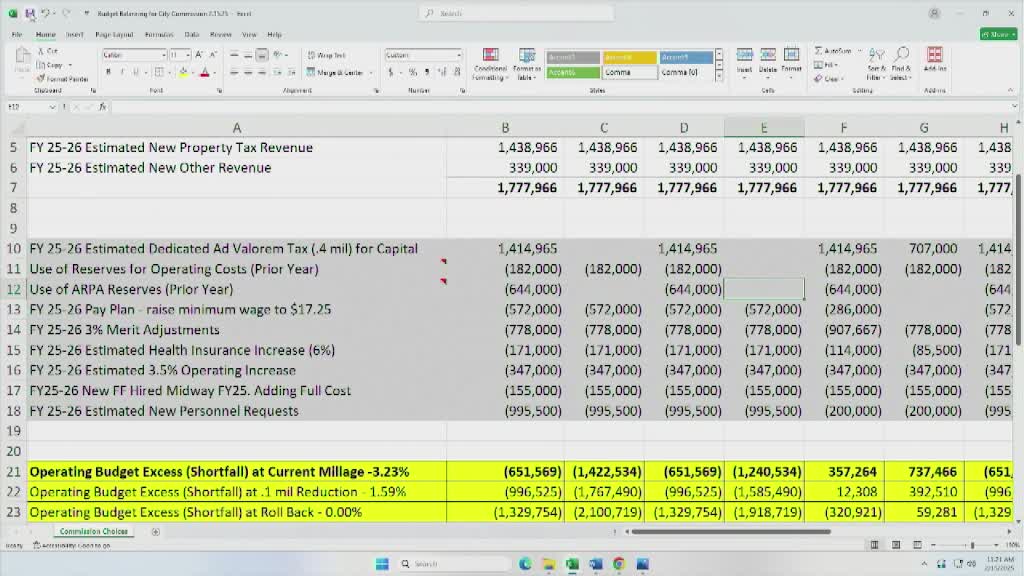Switch to Page Break Preview view
Screen dimensions: 1024x576
click(917, 545)
